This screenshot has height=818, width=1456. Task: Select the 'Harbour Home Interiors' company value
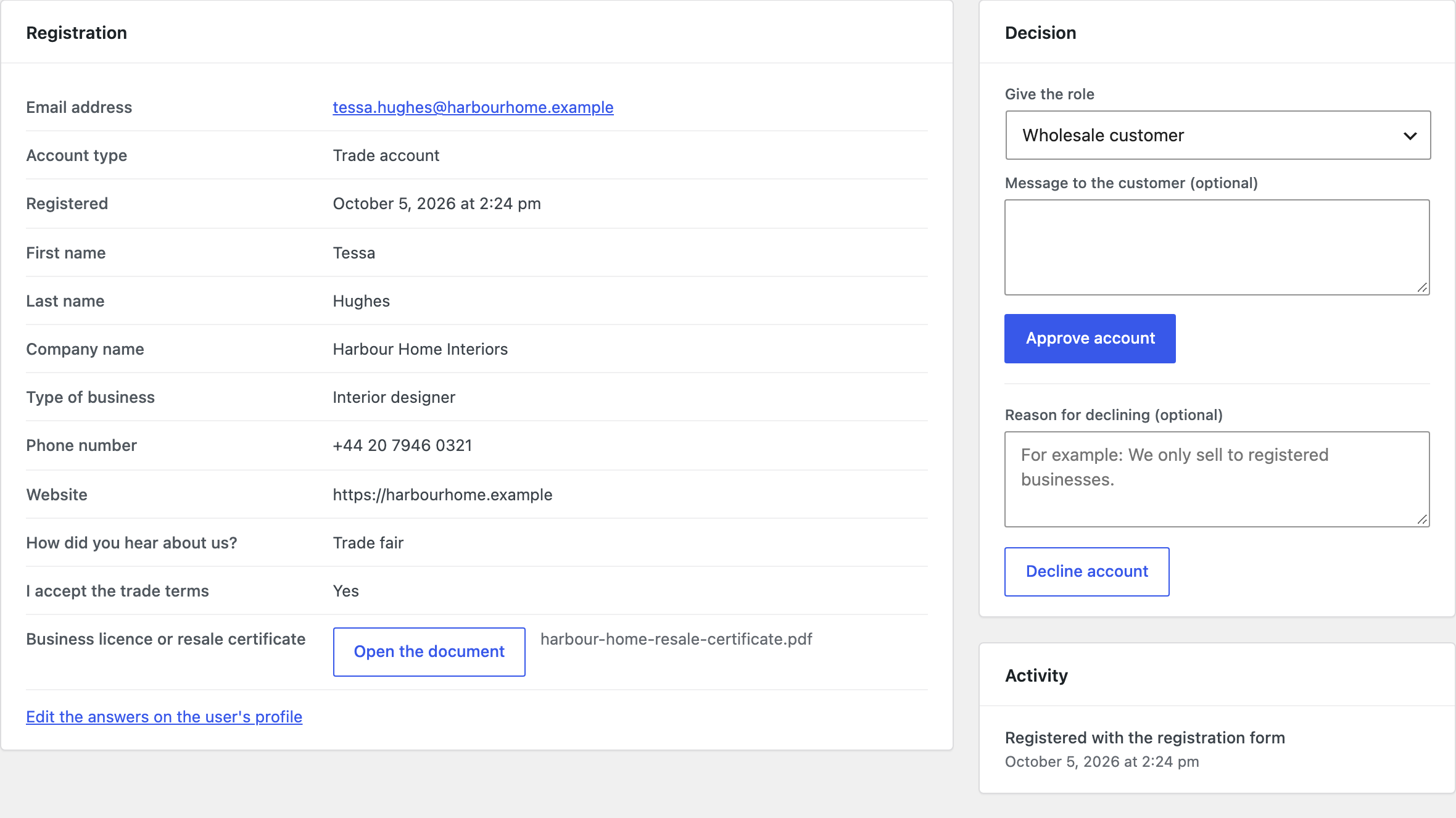[x=420, y=349]
